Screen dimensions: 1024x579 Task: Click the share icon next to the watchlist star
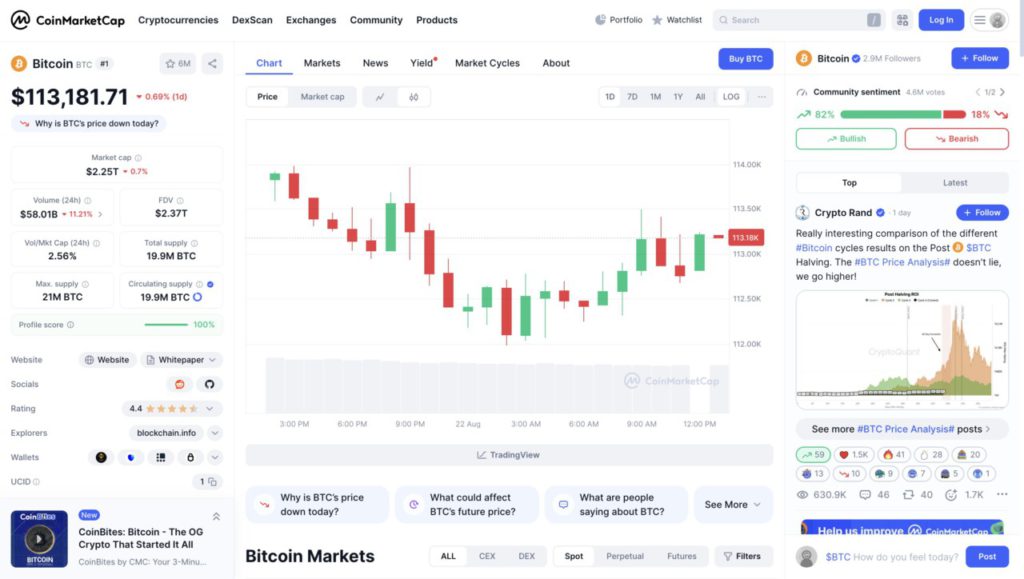(x=211, y=63)
